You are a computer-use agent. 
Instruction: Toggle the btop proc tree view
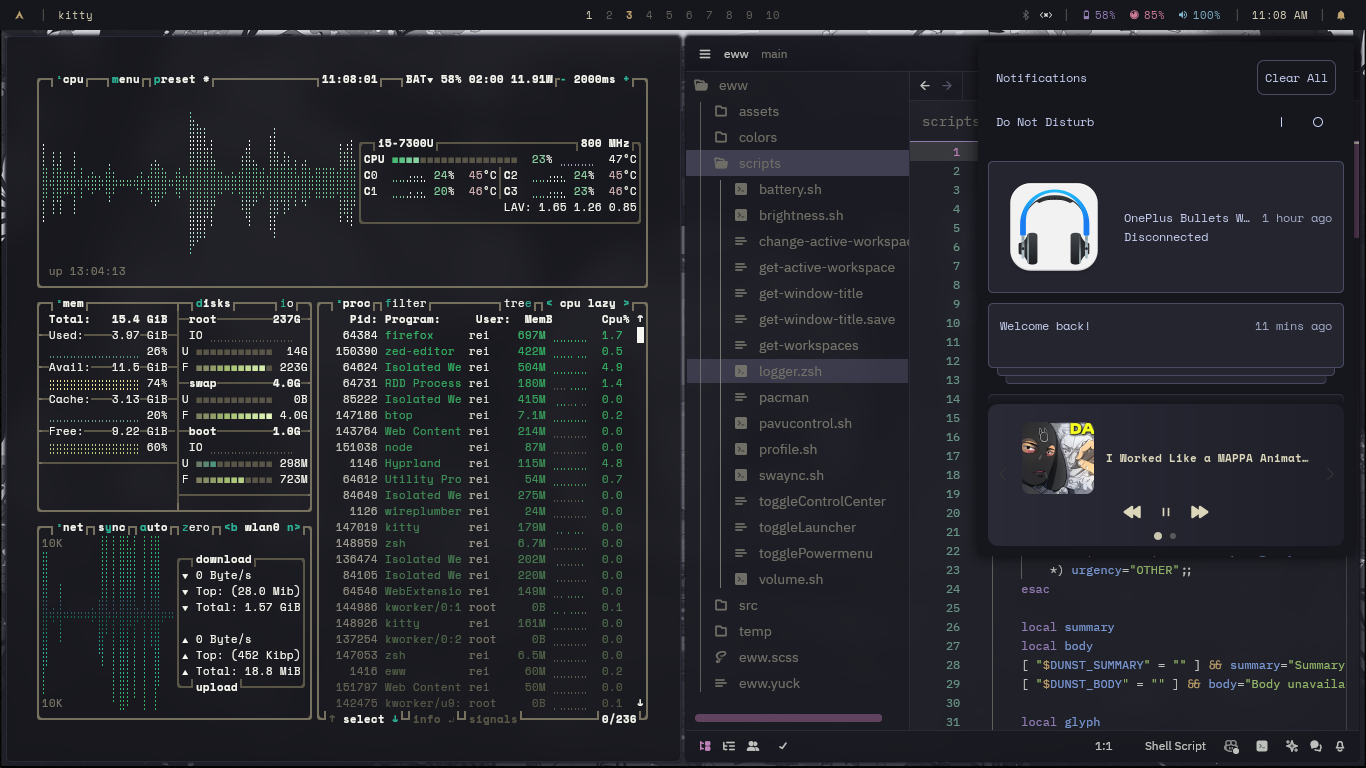click(518, 303)
